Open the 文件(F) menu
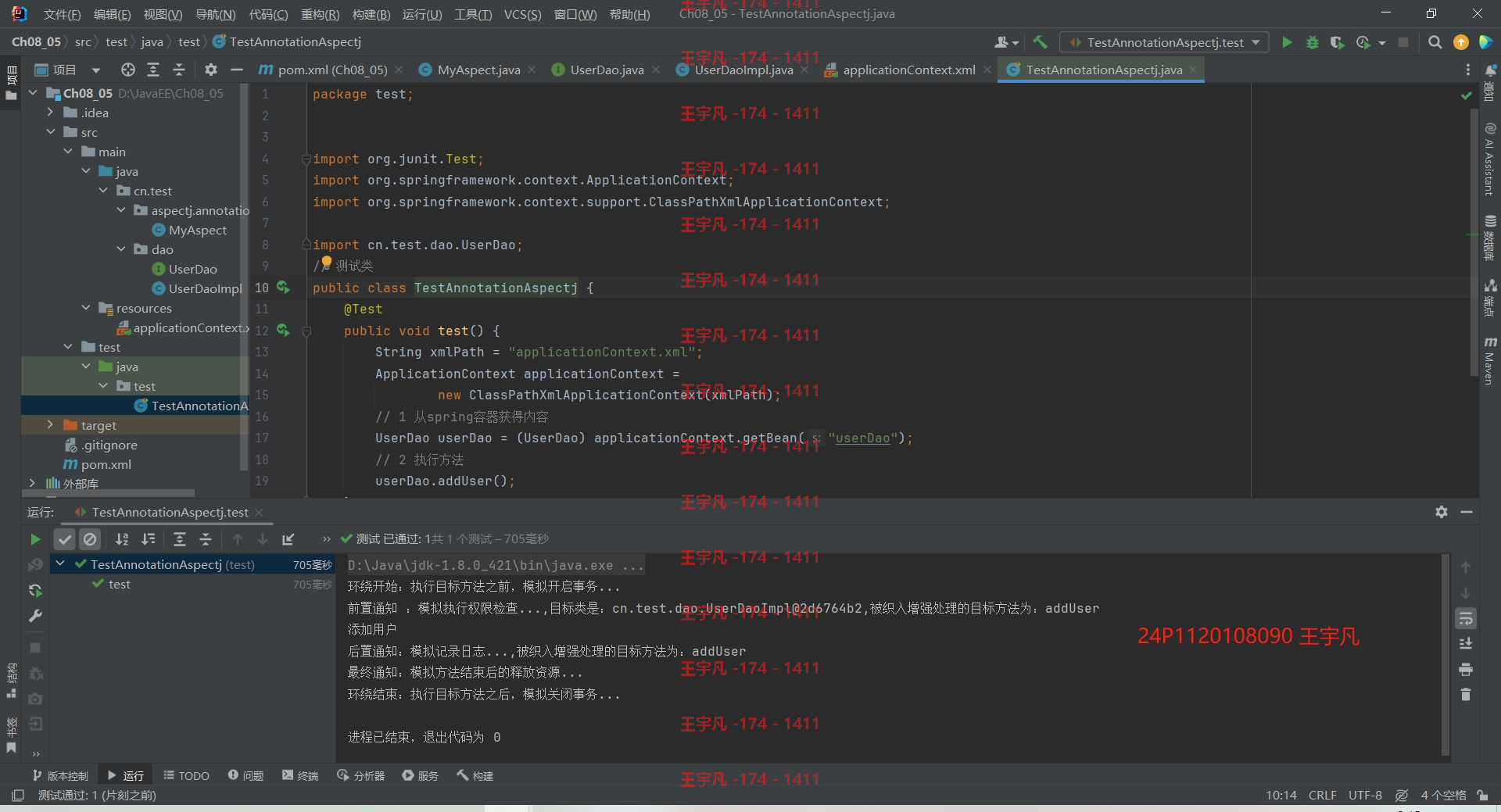Screen dimensions: 1501x812 point(62,14)
